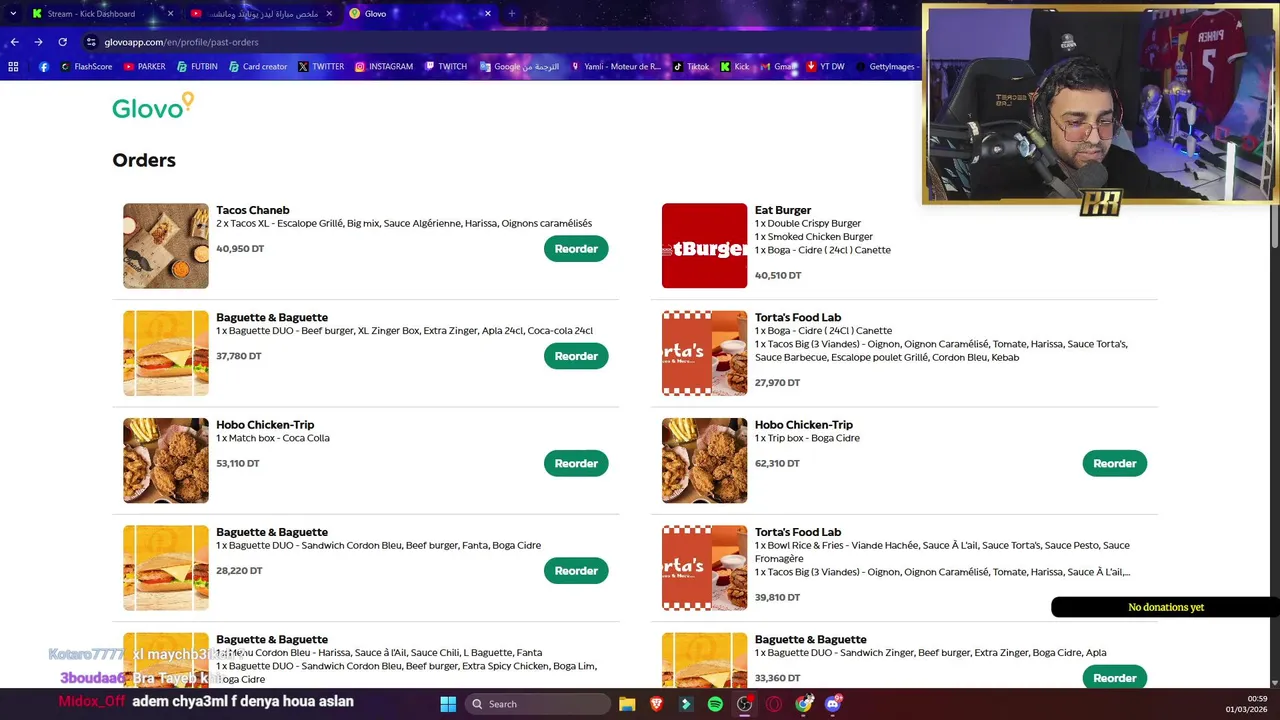The width and height of the screenshot is (1280, 720).
Task: Open the Kick bookmark
Action: click(x=734, y=67)
